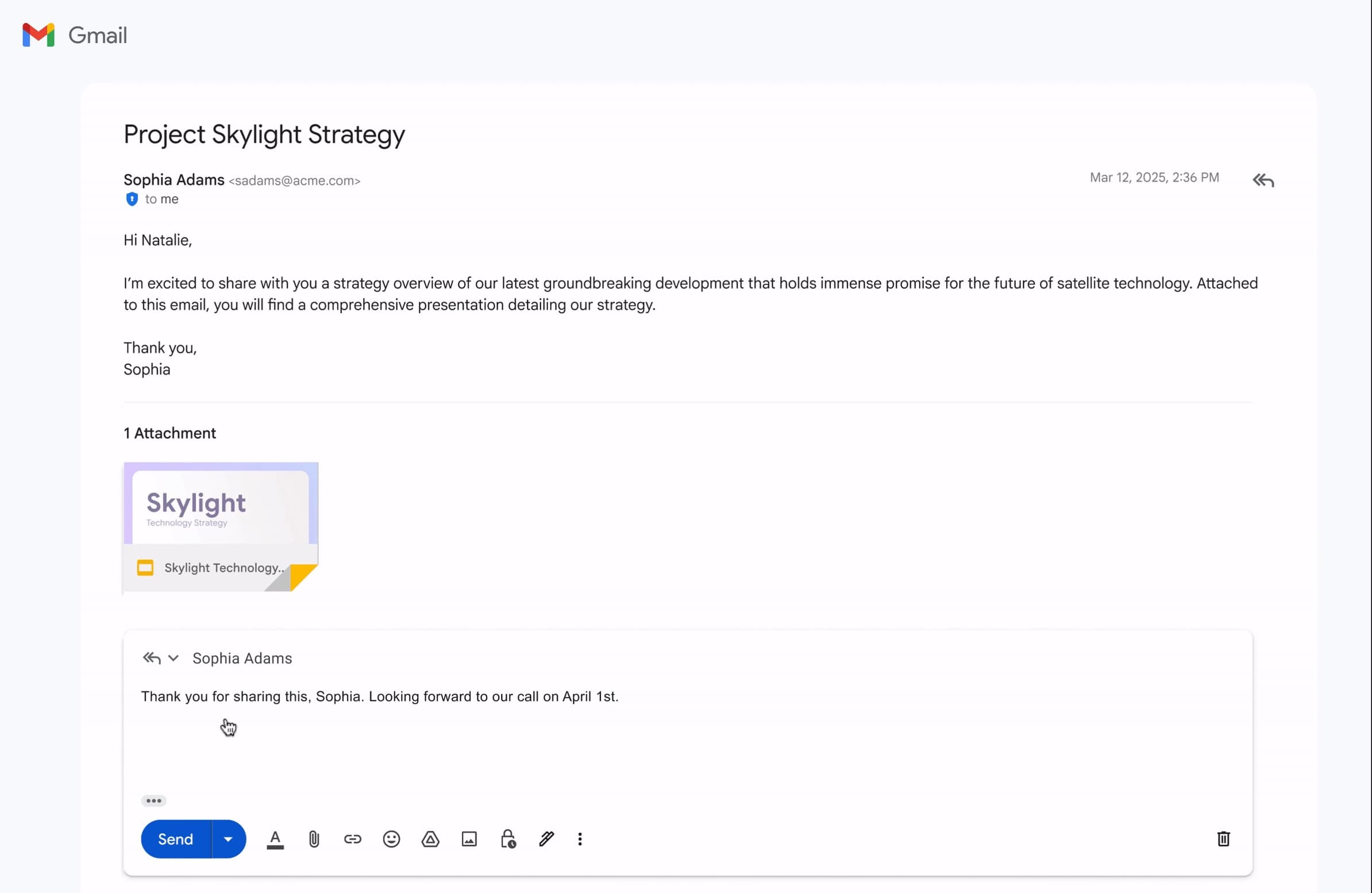
Task: Click reply all icon in email header
Action: 1262,180
